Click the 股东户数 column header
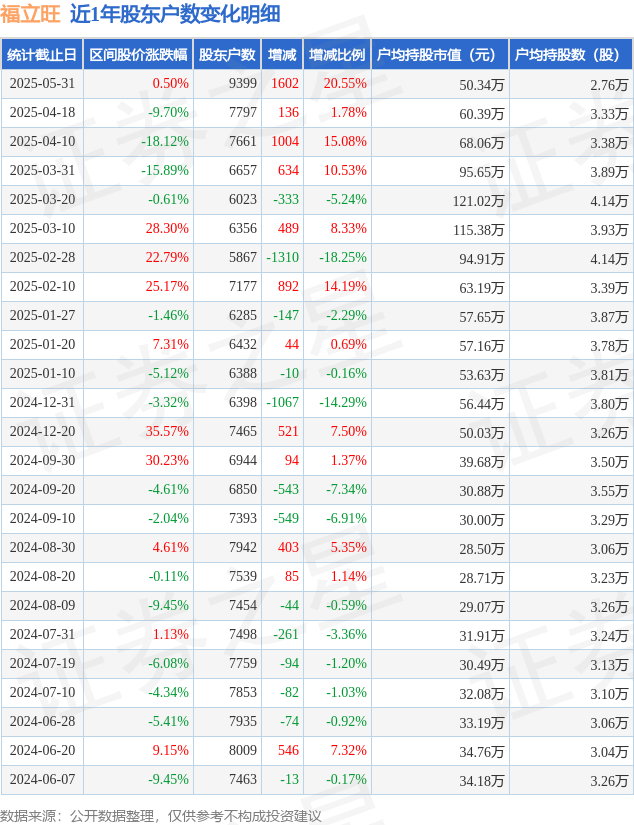 coord(227,55)
